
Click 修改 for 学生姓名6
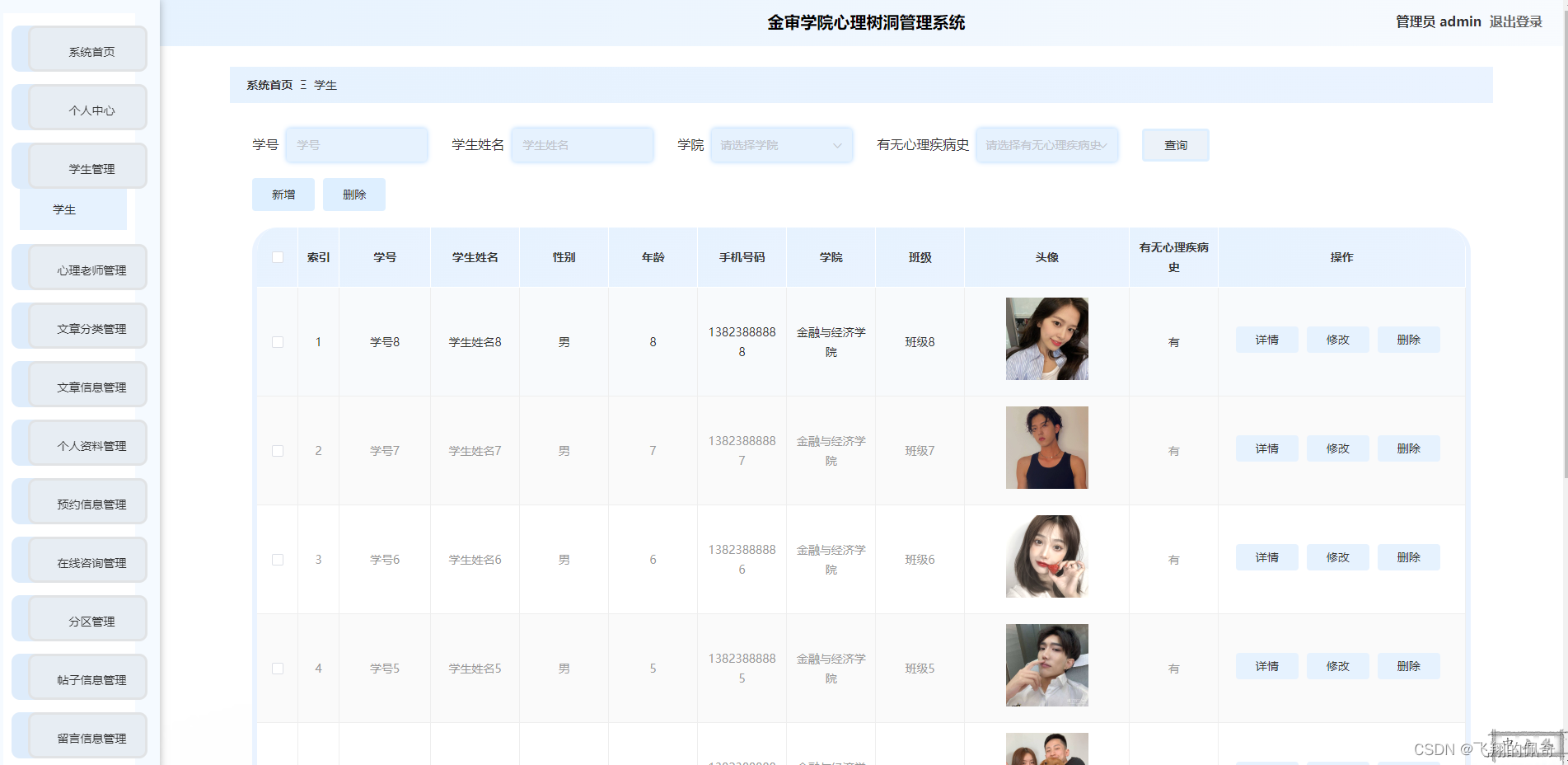1338,557
